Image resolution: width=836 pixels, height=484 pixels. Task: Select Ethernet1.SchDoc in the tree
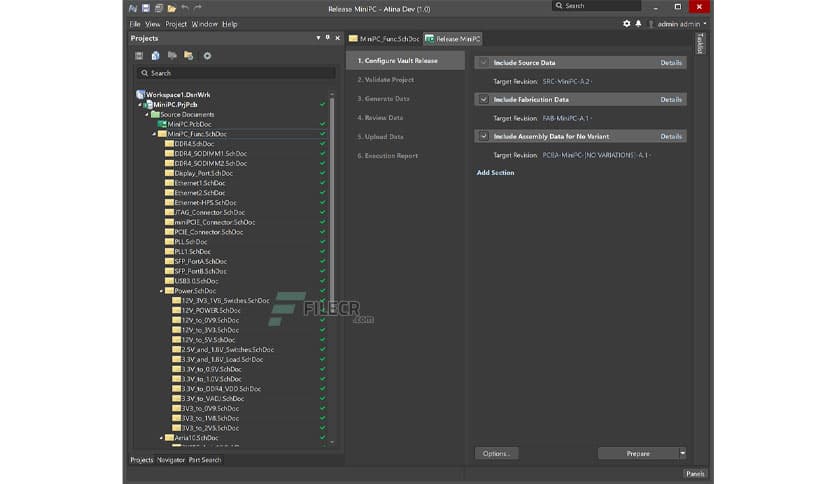[199, 183]
